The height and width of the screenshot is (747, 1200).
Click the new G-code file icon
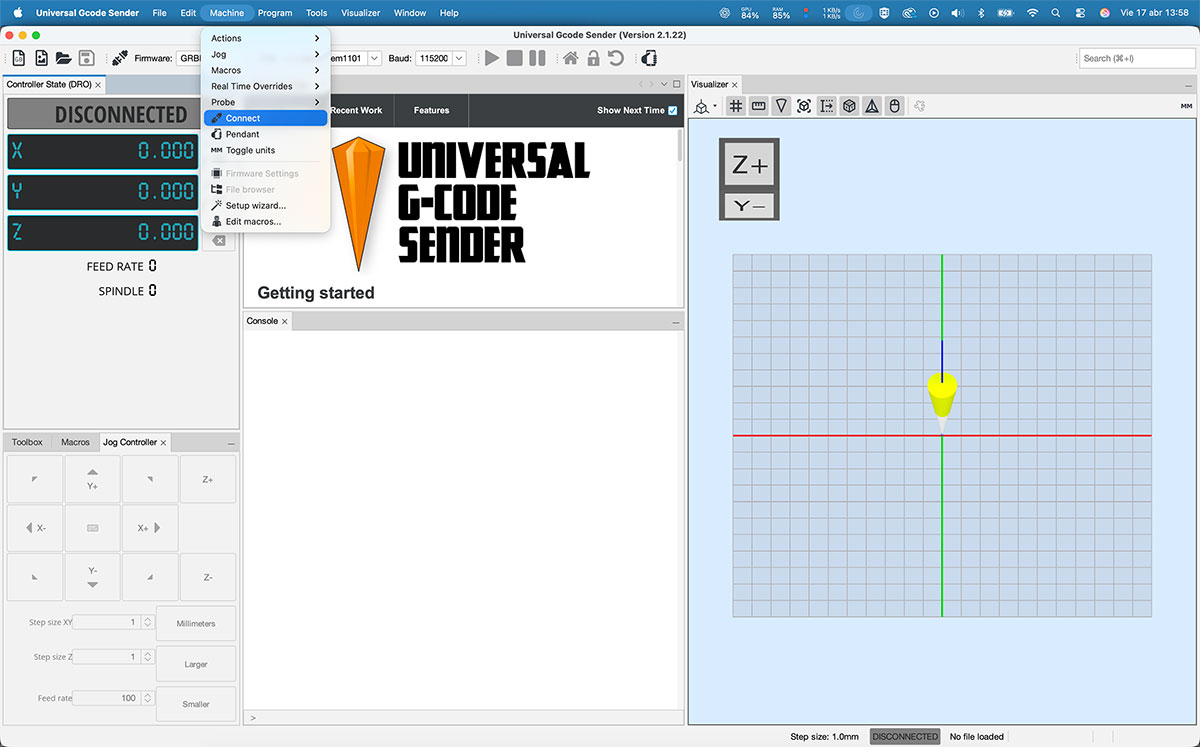coord(18,58)
